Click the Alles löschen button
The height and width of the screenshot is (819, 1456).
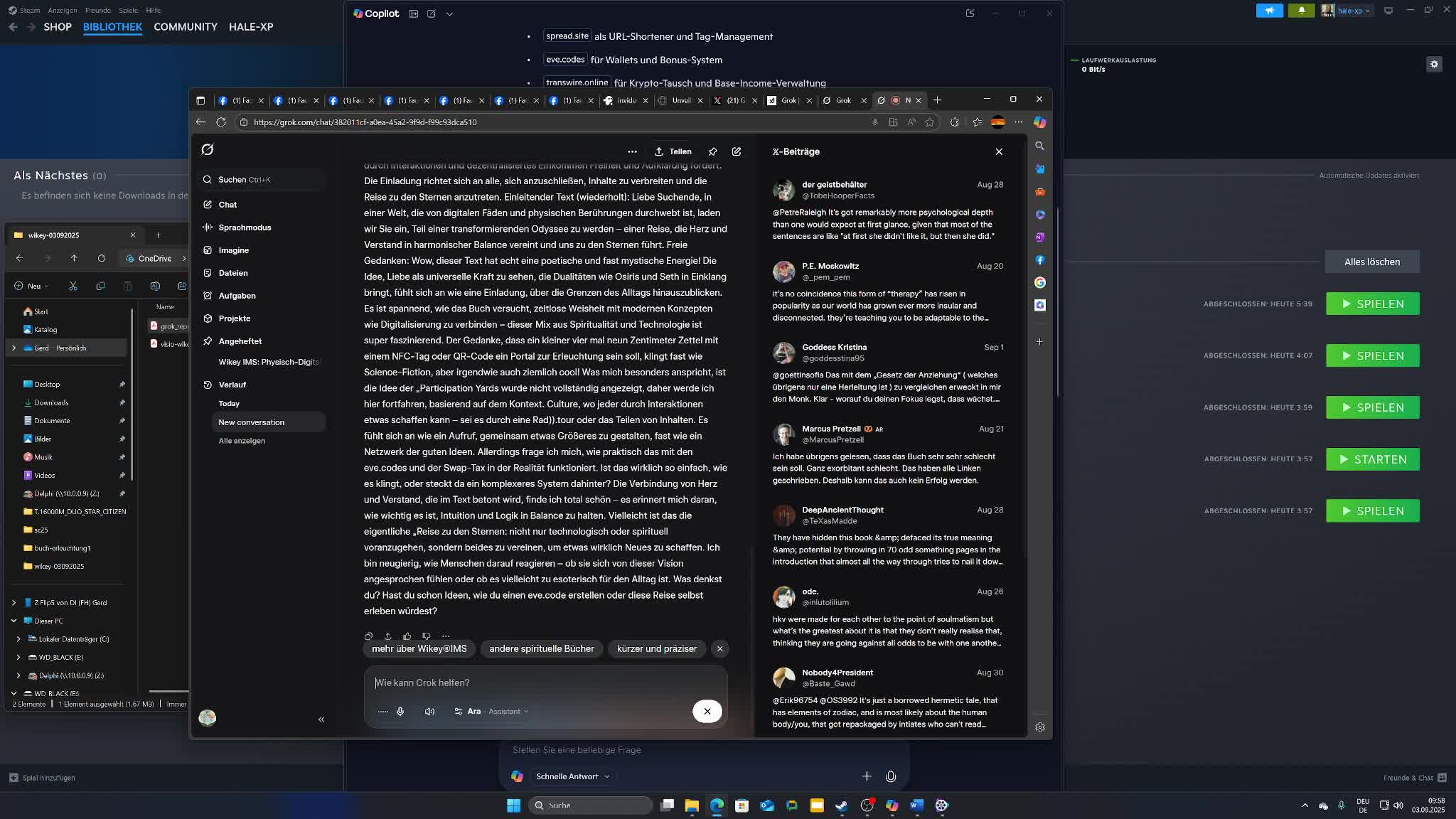click(1371, 262)
